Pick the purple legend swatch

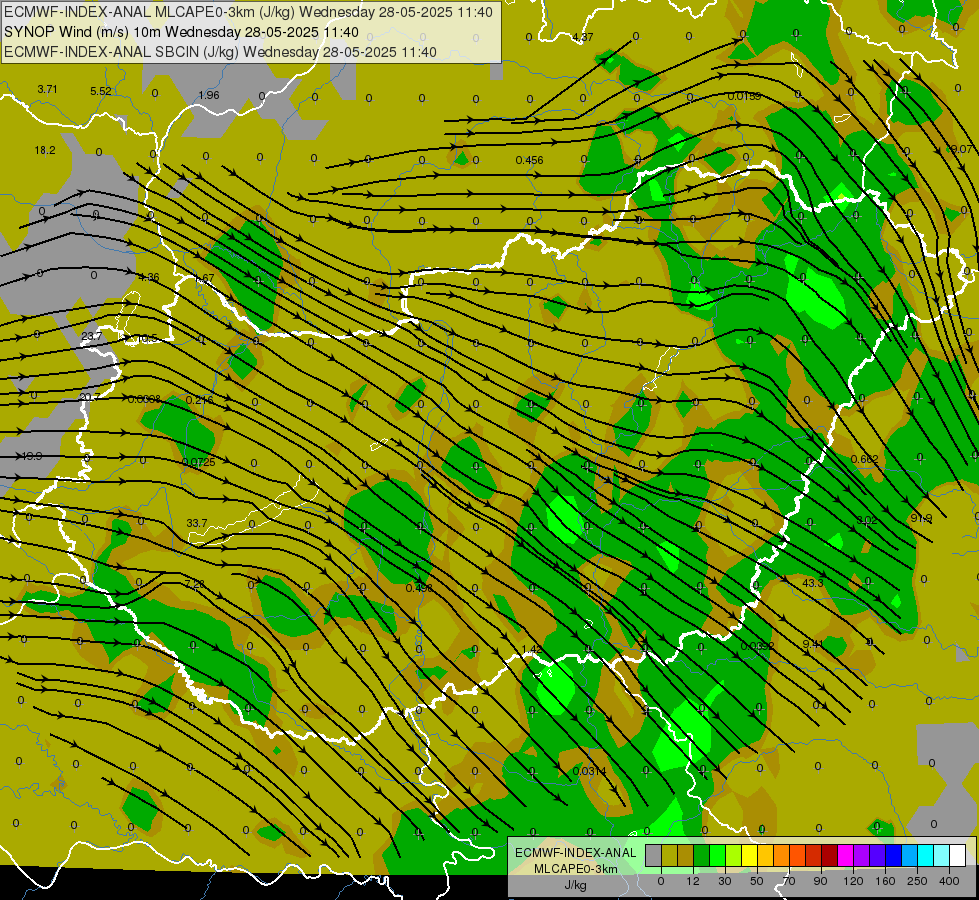pyautogui.click(x=862, y=855)
